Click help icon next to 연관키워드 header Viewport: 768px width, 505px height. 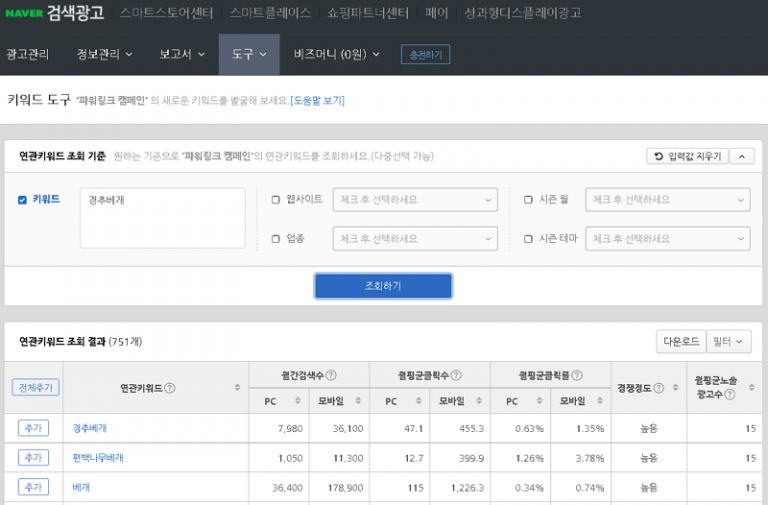[x=170, y=388]
